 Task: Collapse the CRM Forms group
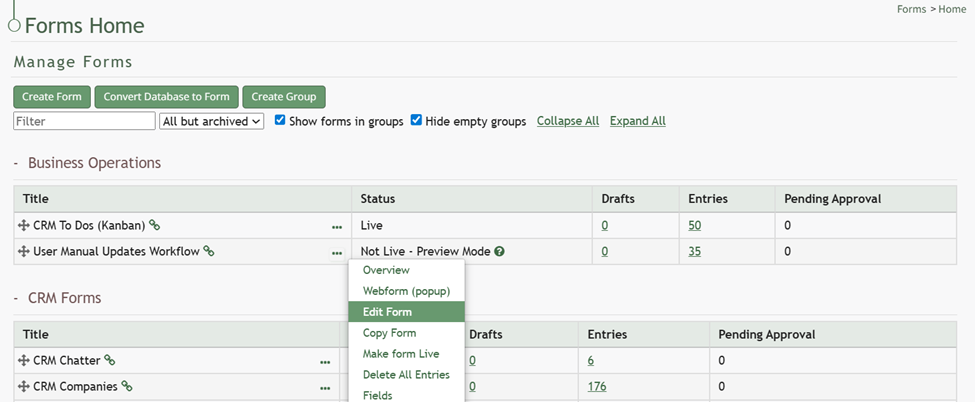[17, 298]
